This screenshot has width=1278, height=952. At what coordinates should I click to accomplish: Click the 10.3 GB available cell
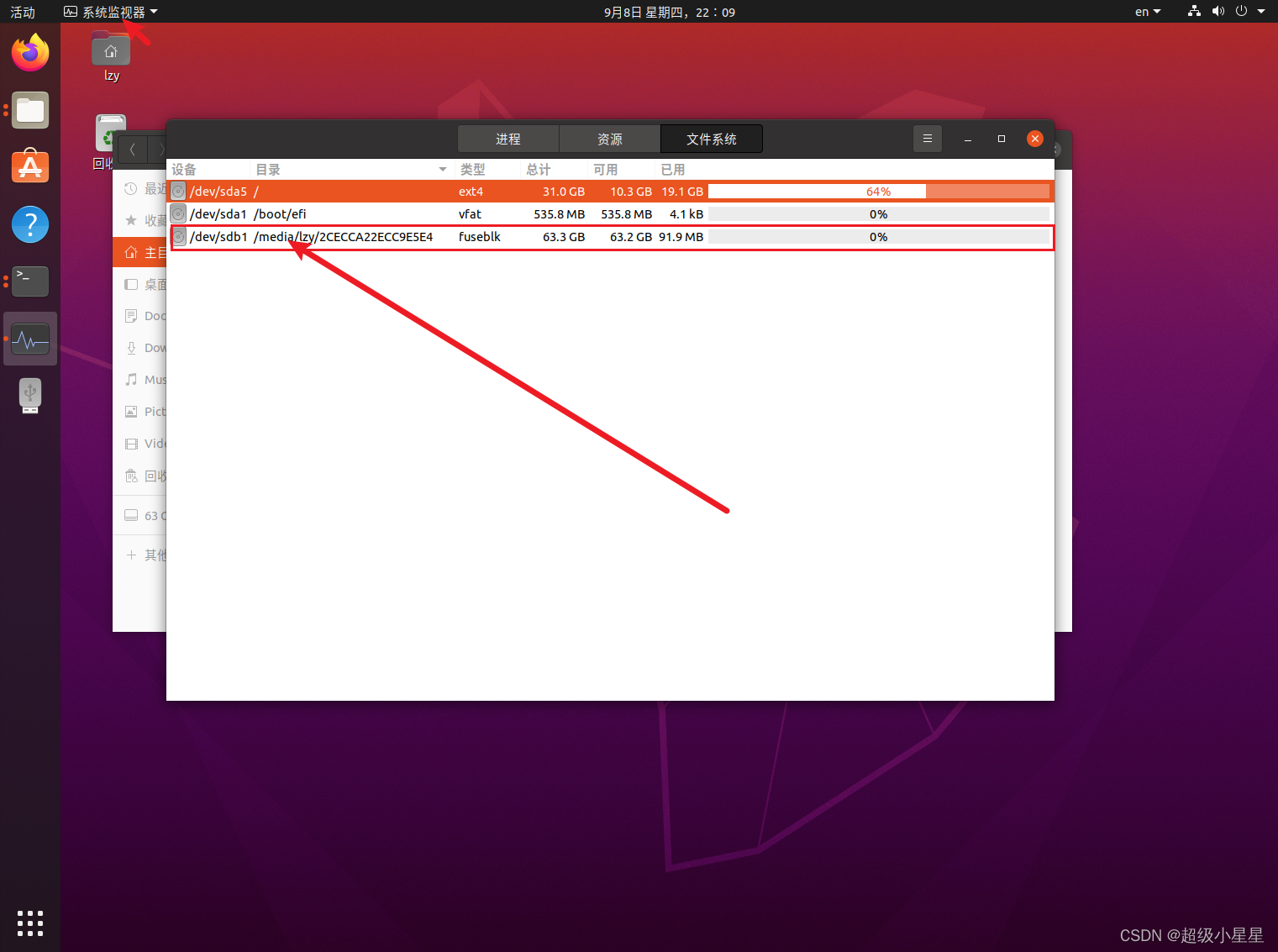pos(631,192)
